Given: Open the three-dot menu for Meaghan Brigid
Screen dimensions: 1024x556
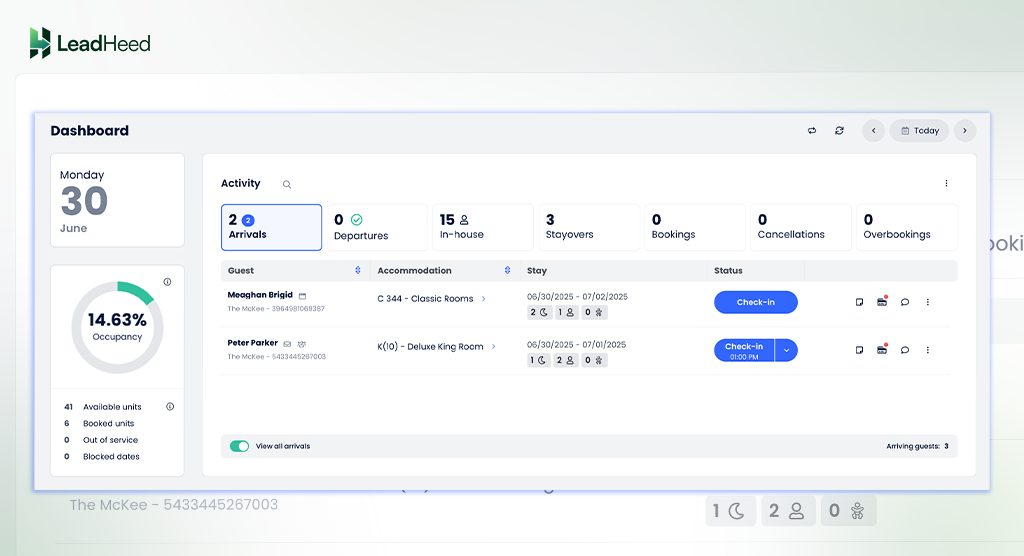Looking at the screenshot, I should point(927,302).
